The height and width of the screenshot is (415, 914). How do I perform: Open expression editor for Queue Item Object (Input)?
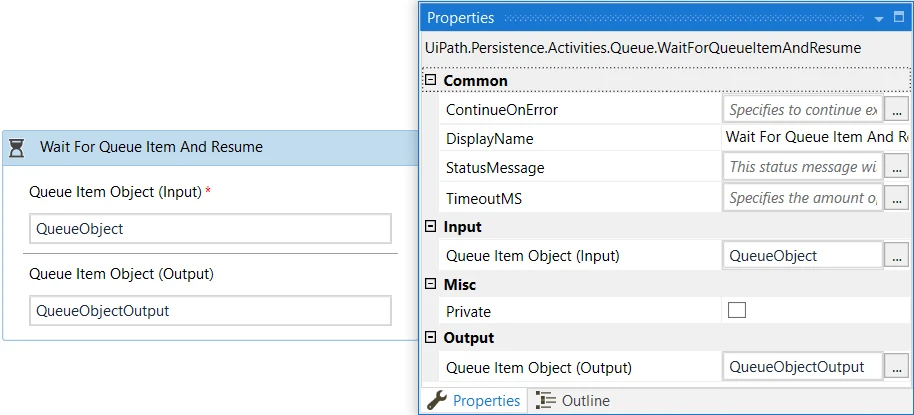point(897,255)
